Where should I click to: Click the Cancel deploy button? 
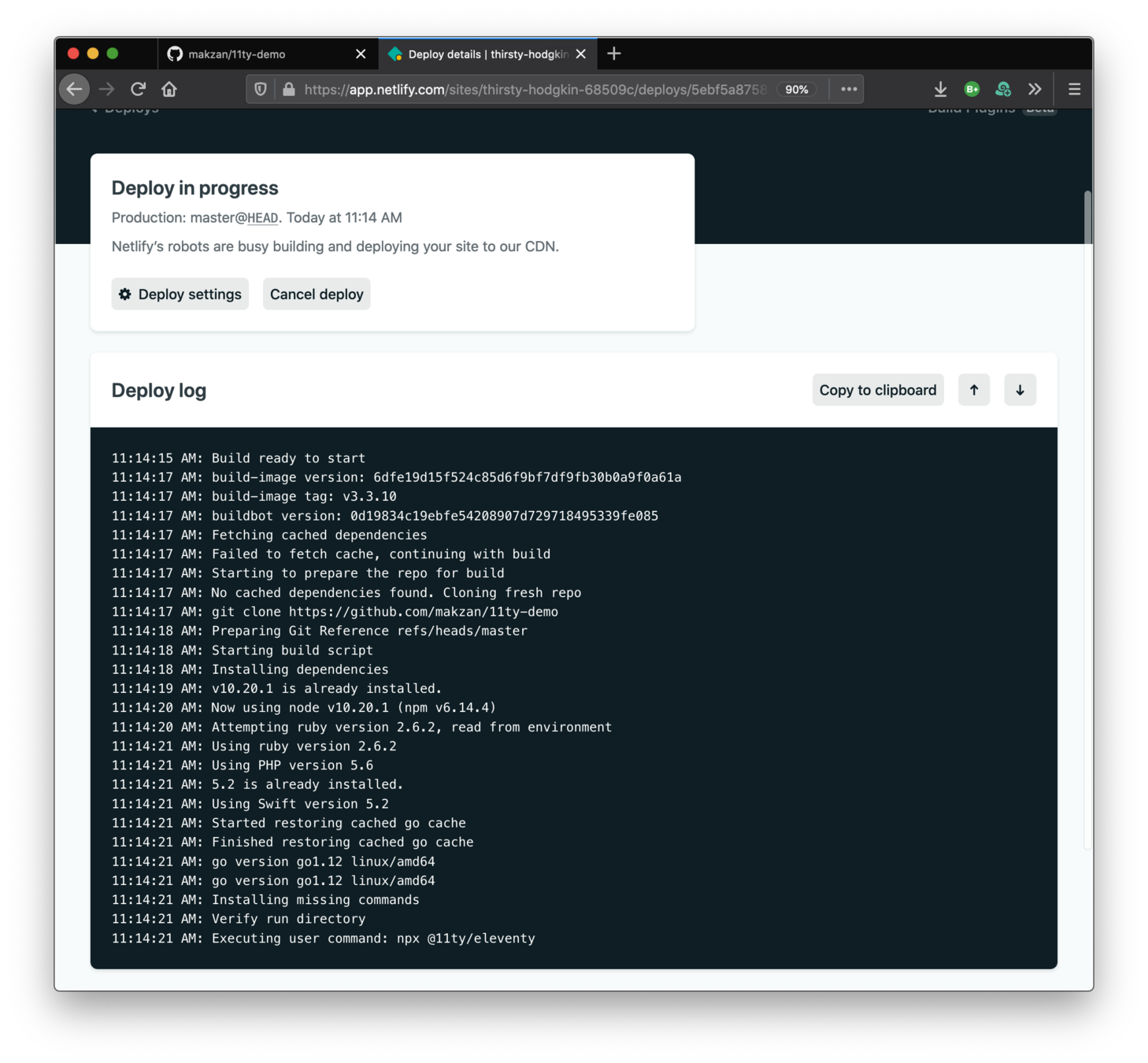point(317,294)
